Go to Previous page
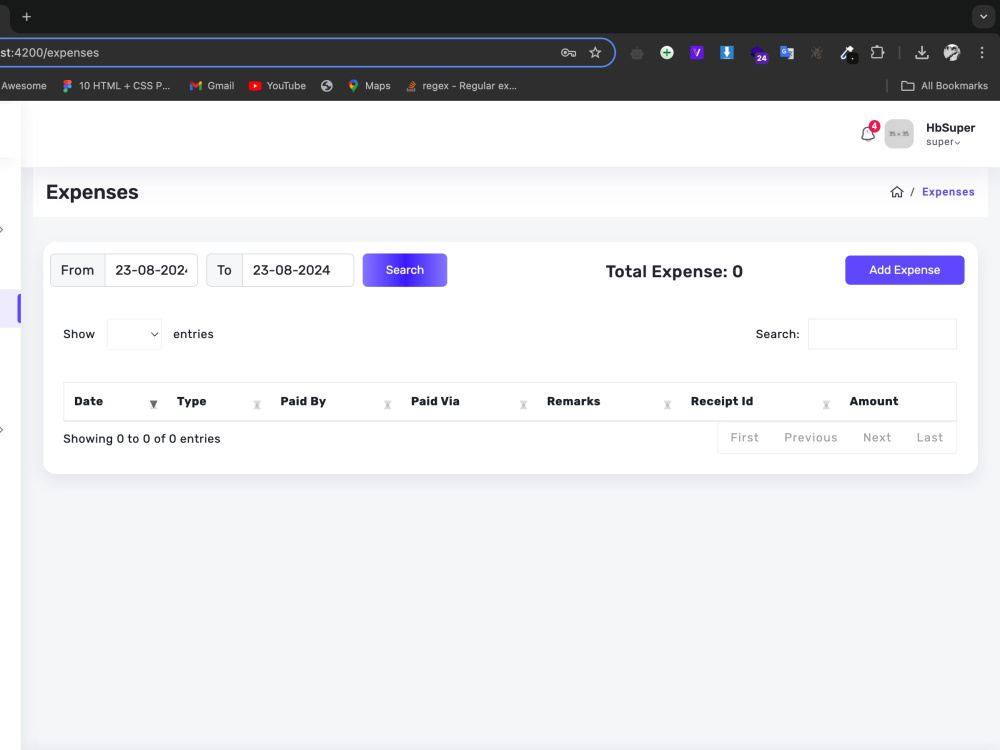This screenshot has width=1000, height=750. [811, 438]
